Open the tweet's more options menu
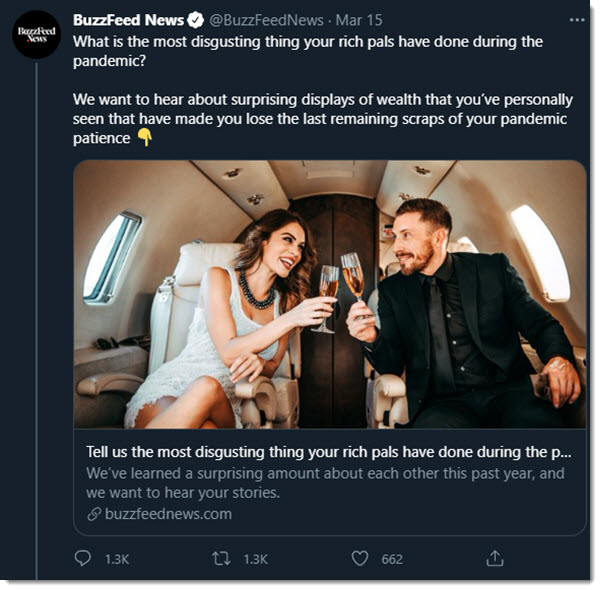 (576, 20)
